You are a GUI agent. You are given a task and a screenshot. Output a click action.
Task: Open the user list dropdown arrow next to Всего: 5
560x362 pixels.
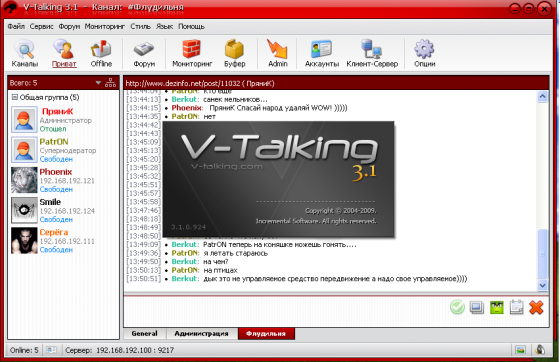coord(98,83)
